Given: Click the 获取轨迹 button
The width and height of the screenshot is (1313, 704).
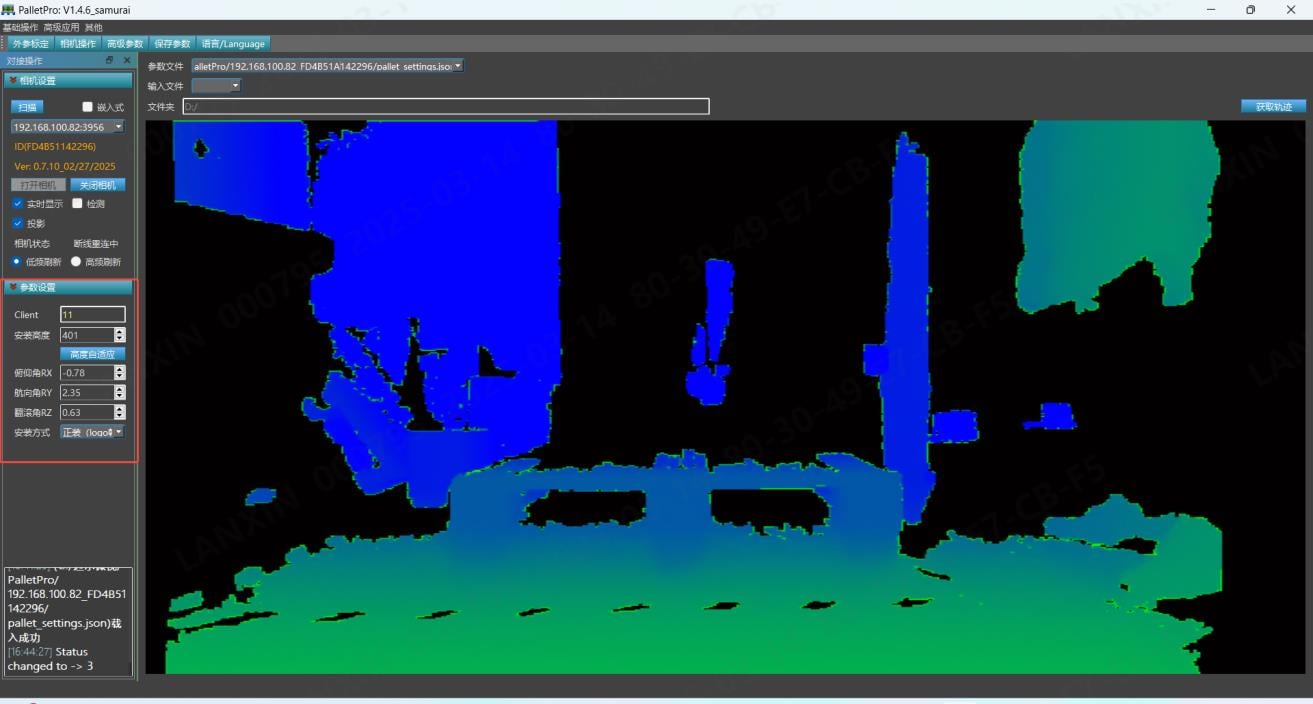Looking at the screenshot, I should [x=1274, y=106].
